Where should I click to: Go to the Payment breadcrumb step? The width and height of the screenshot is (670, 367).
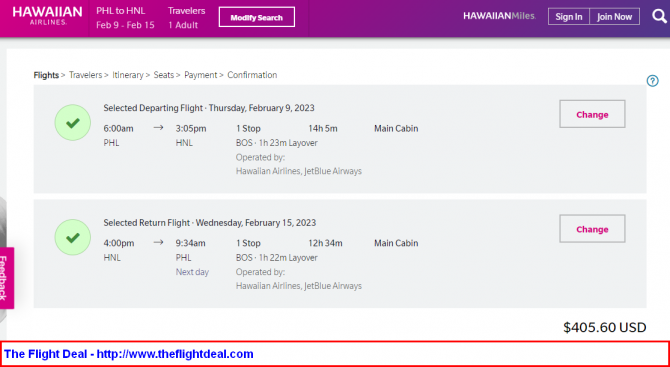pos(201,75)
